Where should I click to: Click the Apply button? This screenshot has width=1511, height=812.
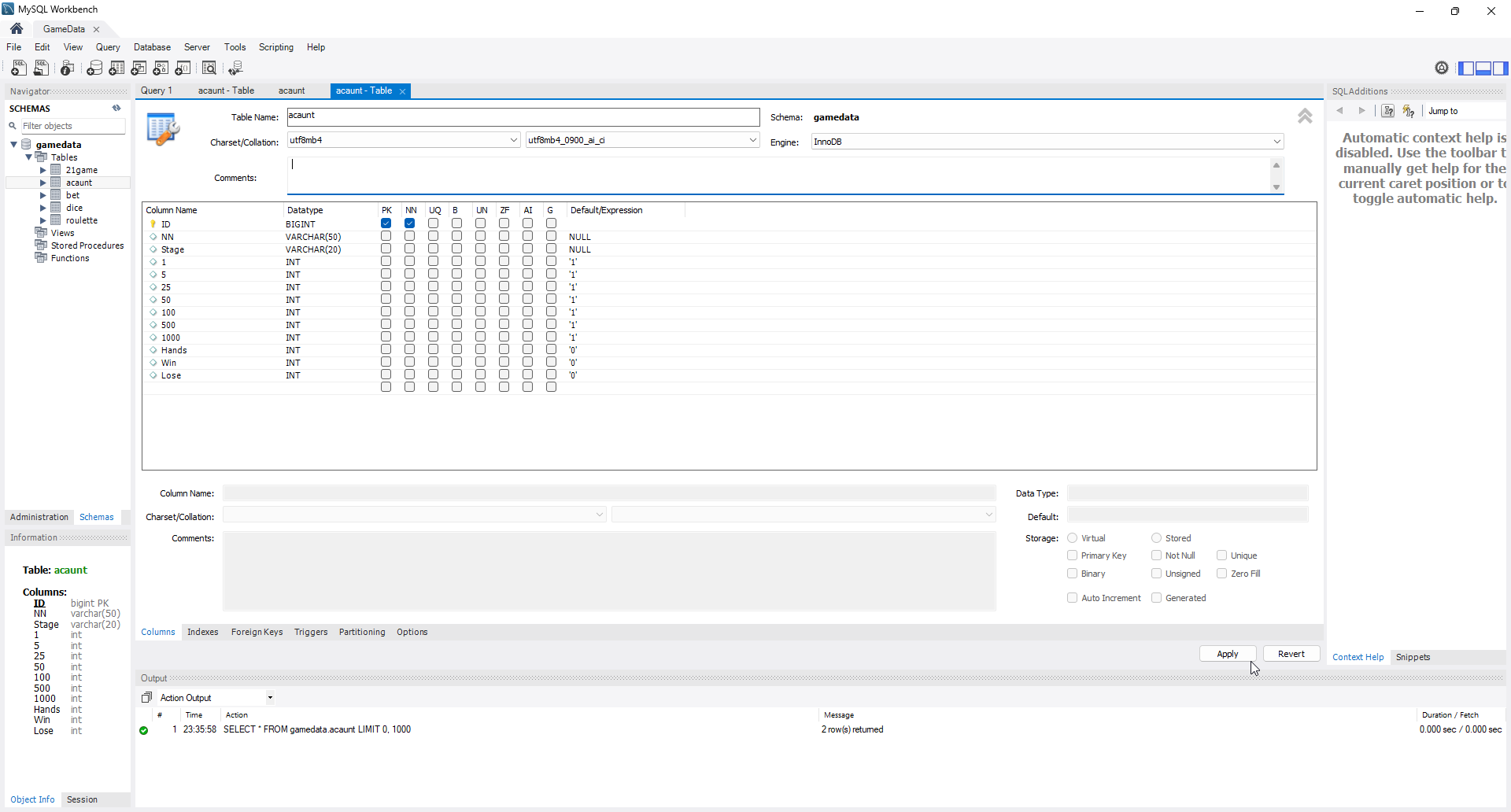pyautogui.click(x=1227, y=654)
